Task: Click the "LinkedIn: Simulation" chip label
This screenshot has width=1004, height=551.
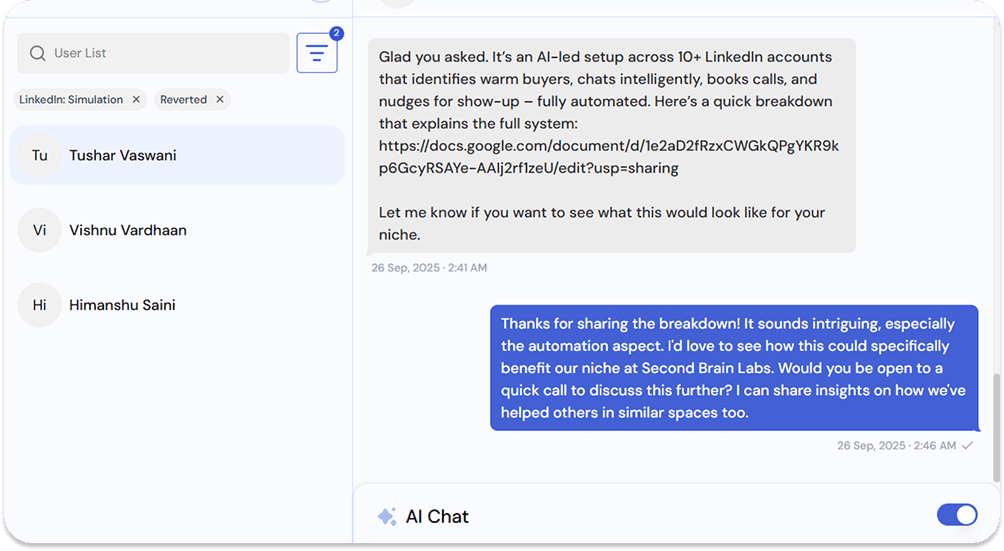Action: point(71,100)
